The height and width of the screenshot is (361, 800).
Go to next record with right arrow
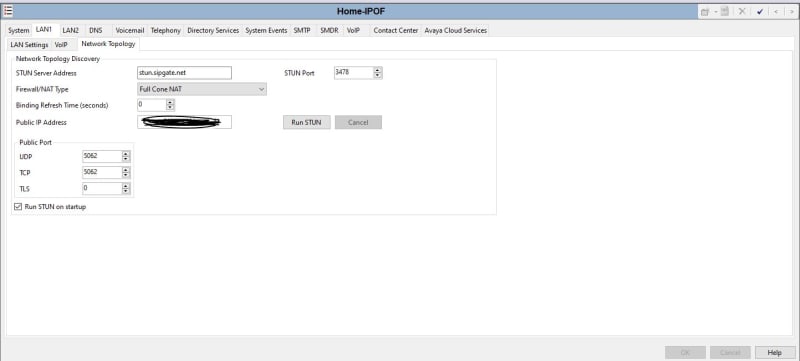[791, 12]
